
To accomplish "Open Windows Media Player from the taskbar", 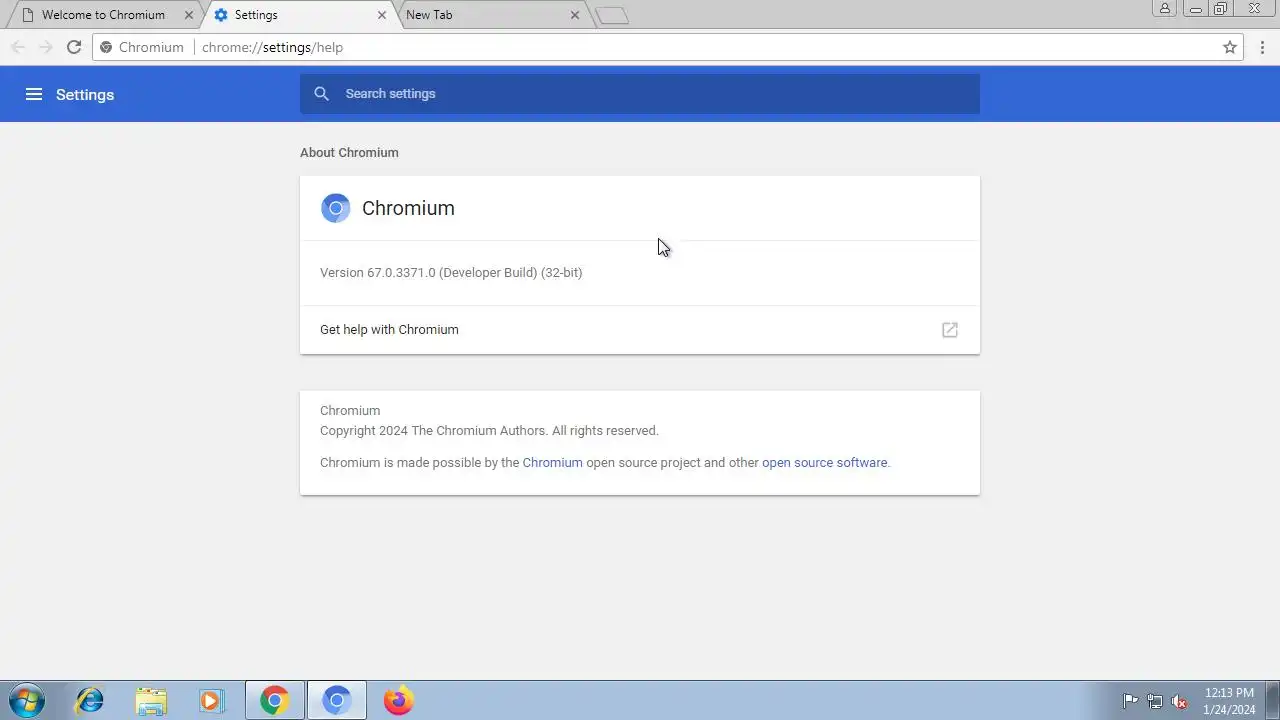I will (211, 700).
